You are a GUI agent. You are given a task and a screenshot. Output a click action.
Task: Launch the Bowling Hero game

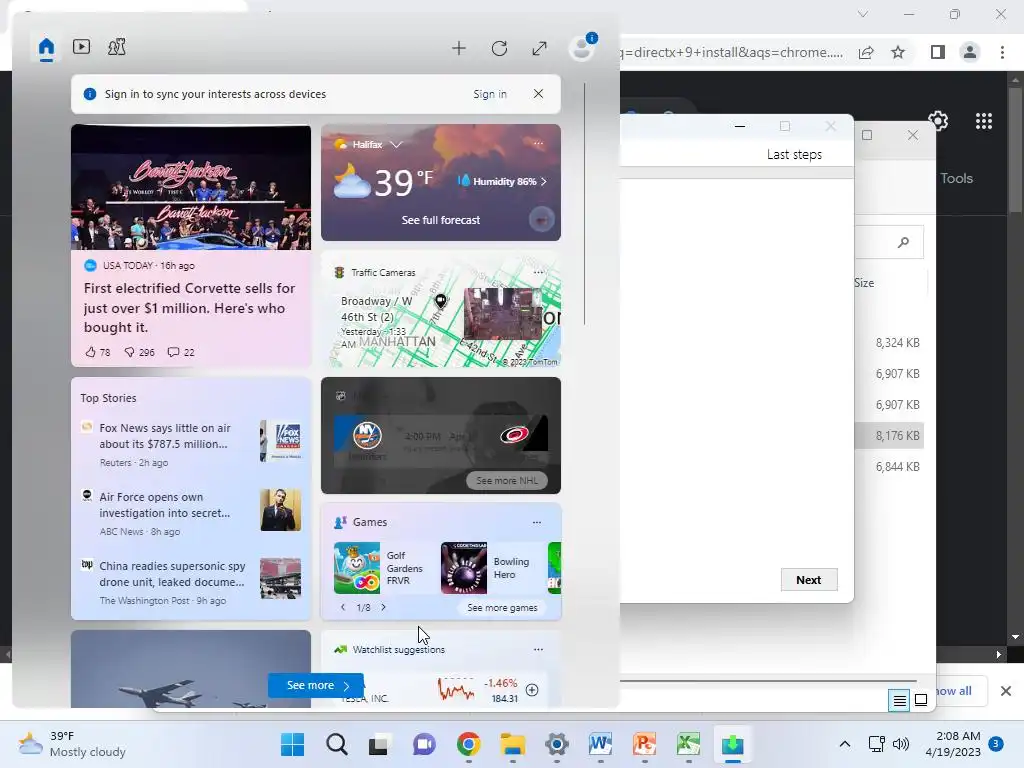(487, 568)
